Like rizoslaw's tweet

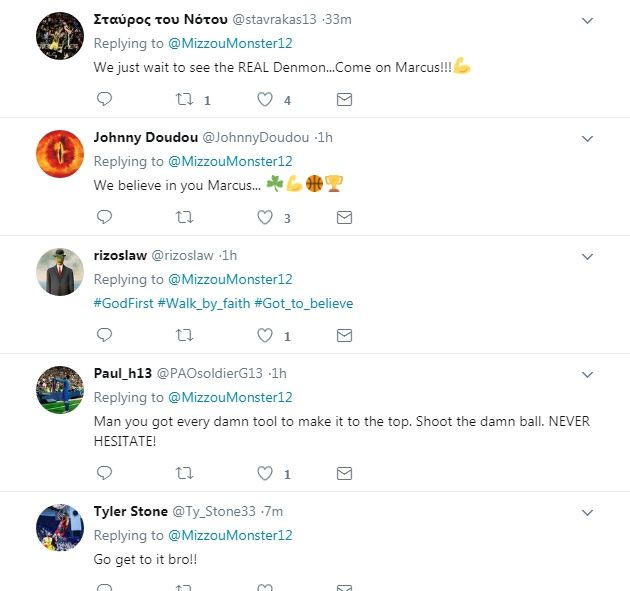265,336
